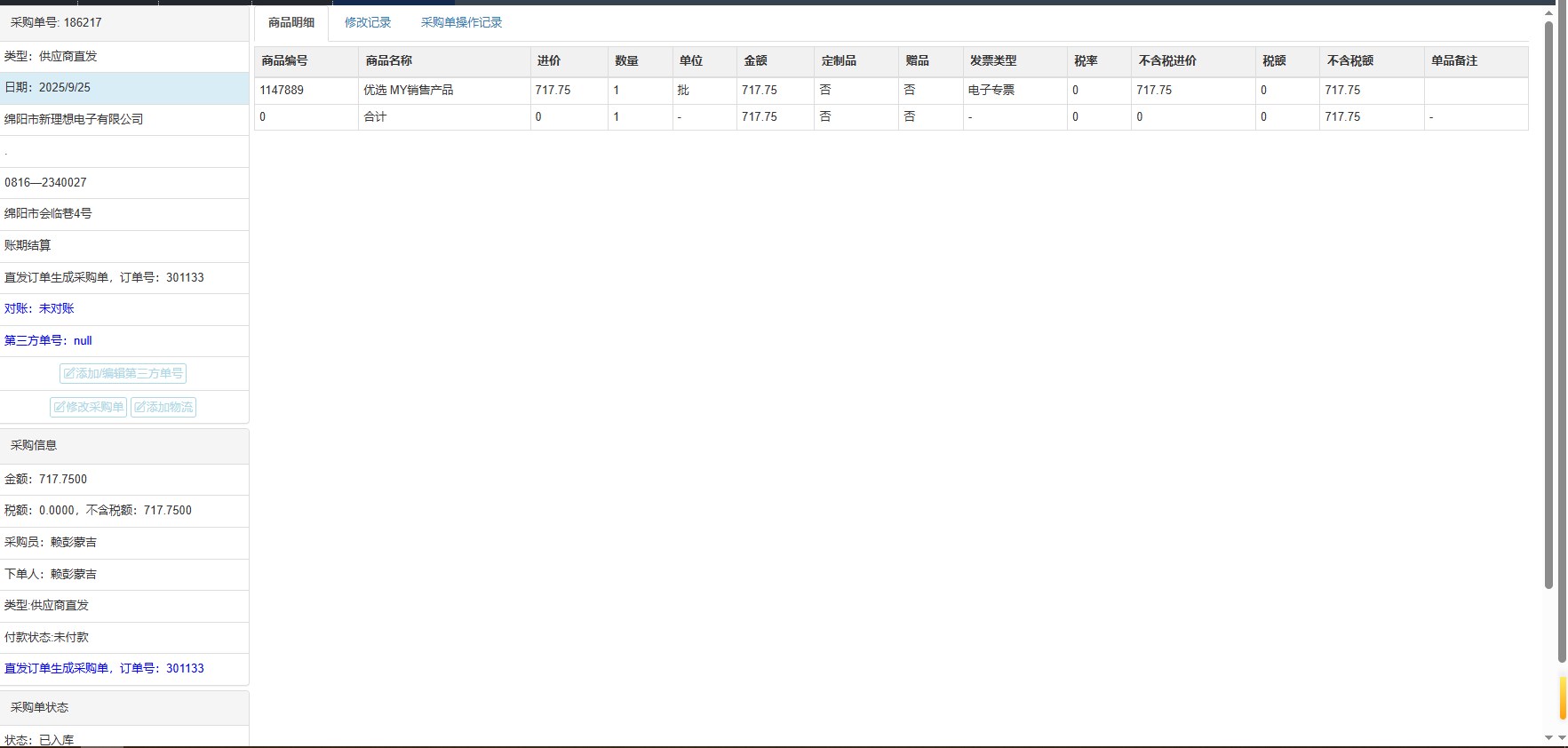Click the 发票类型 column header
1568x748 pixels.
coord(993,60)
